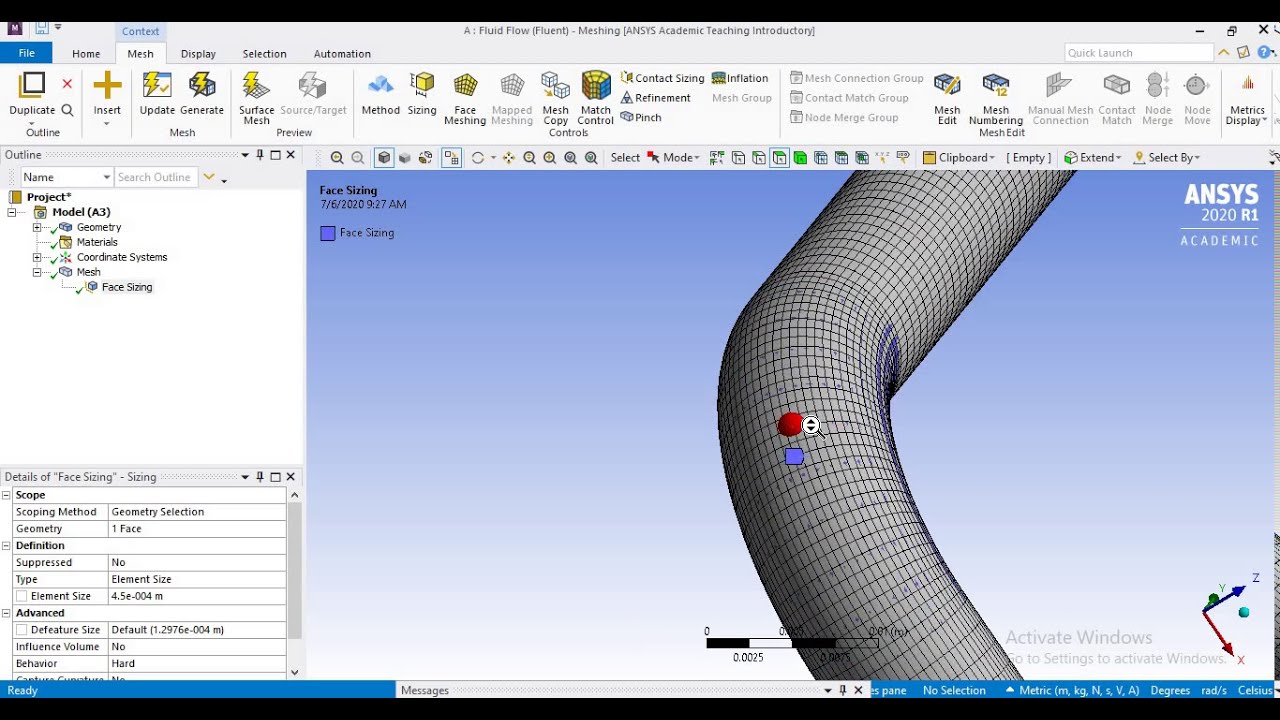
Task: Toggle the label display icon in toolbar
Action: pyautogui.click(x=904, y=158)
